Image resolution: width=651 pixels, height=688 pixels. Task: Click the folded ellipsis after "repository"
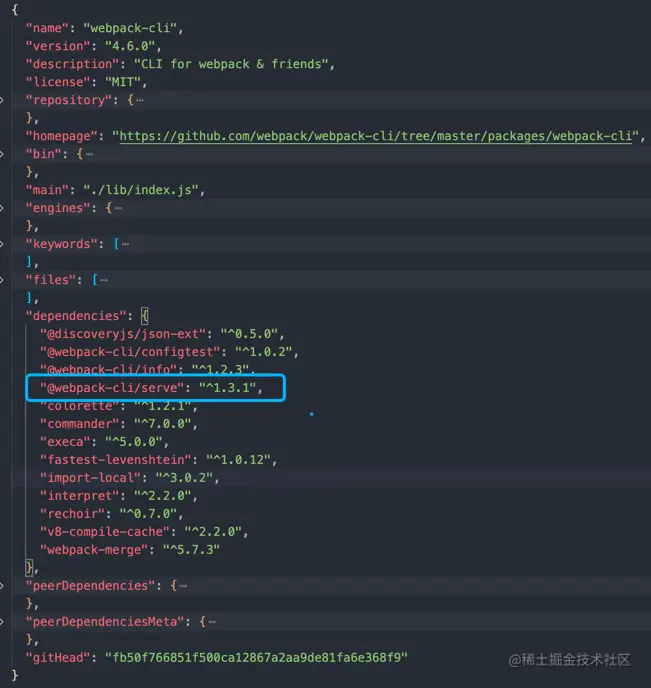(140, 100)
